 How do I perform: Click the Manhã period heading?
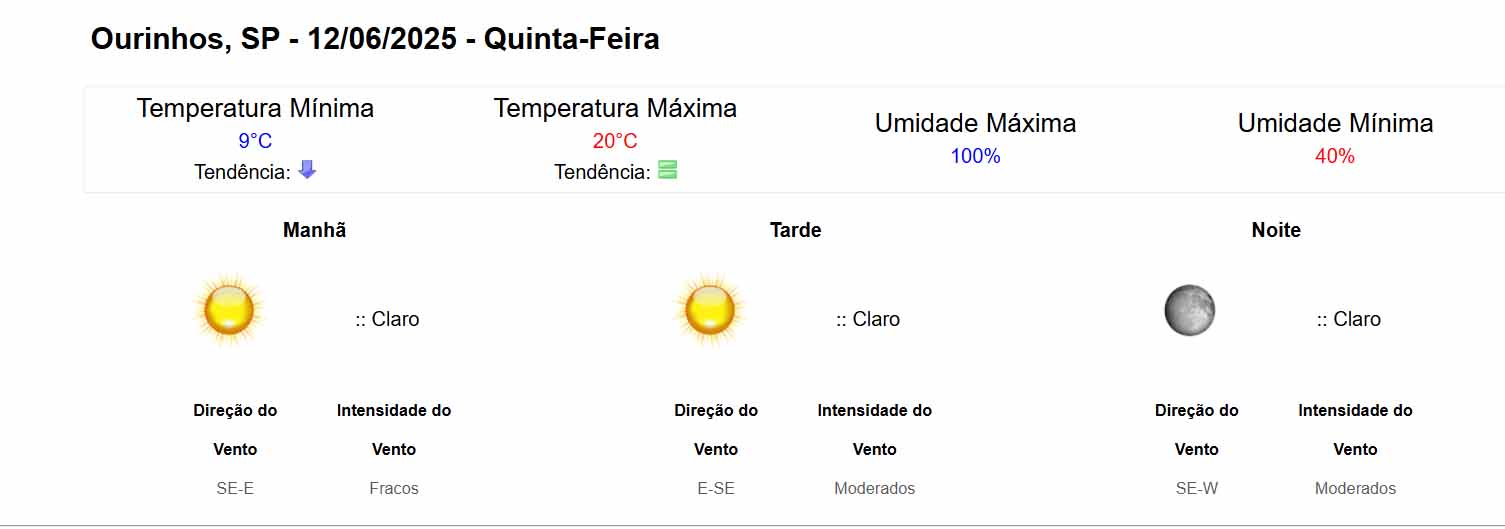point(315,230)
